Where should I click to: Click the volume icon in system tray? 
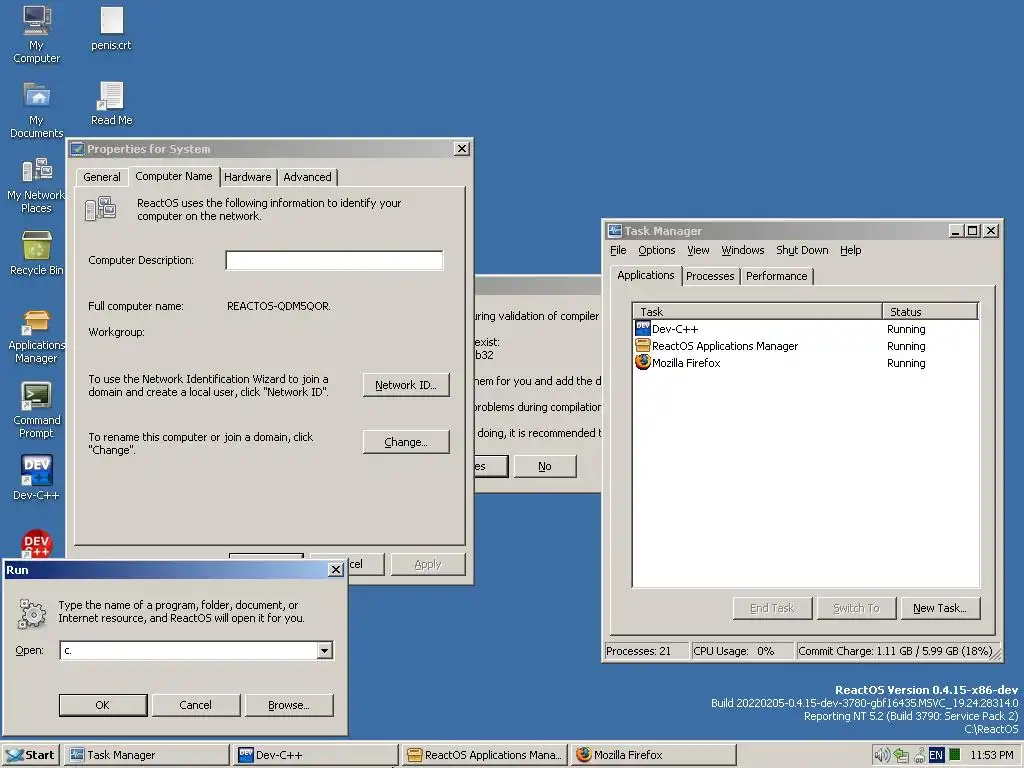(882, 755)
